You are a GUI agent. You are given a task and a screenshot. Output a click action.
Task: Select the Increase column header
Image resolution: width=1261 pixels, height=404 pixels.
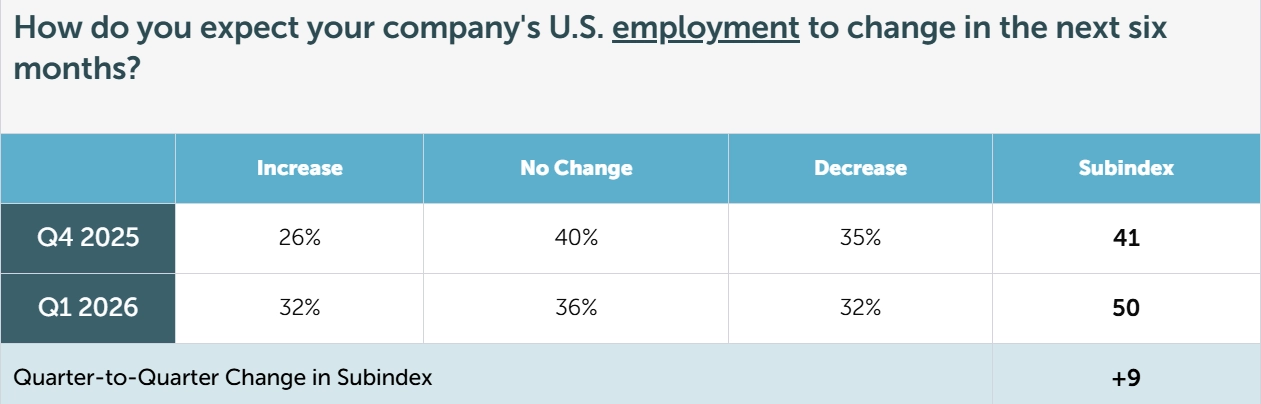coord(300,168)
